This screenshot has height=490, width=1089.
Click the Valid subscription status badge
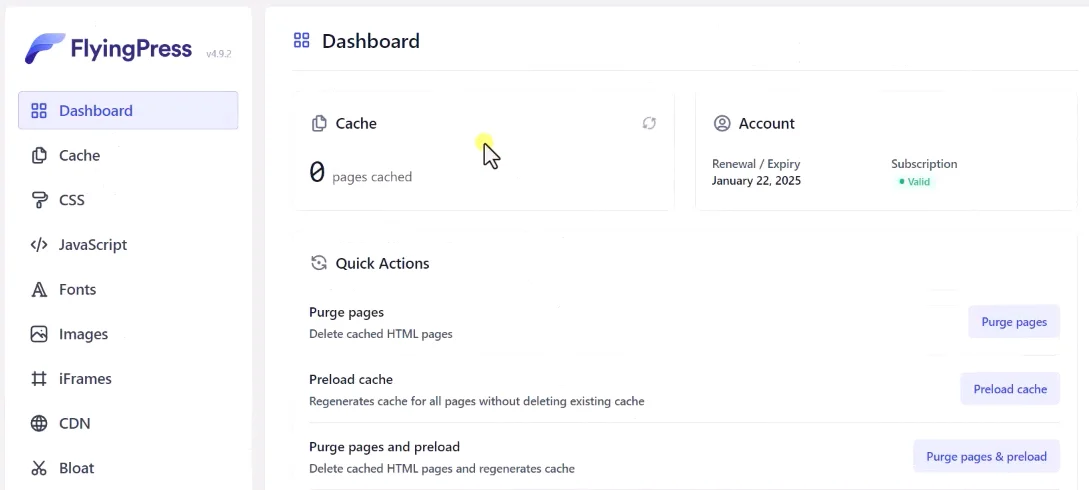tap(913, 182)
